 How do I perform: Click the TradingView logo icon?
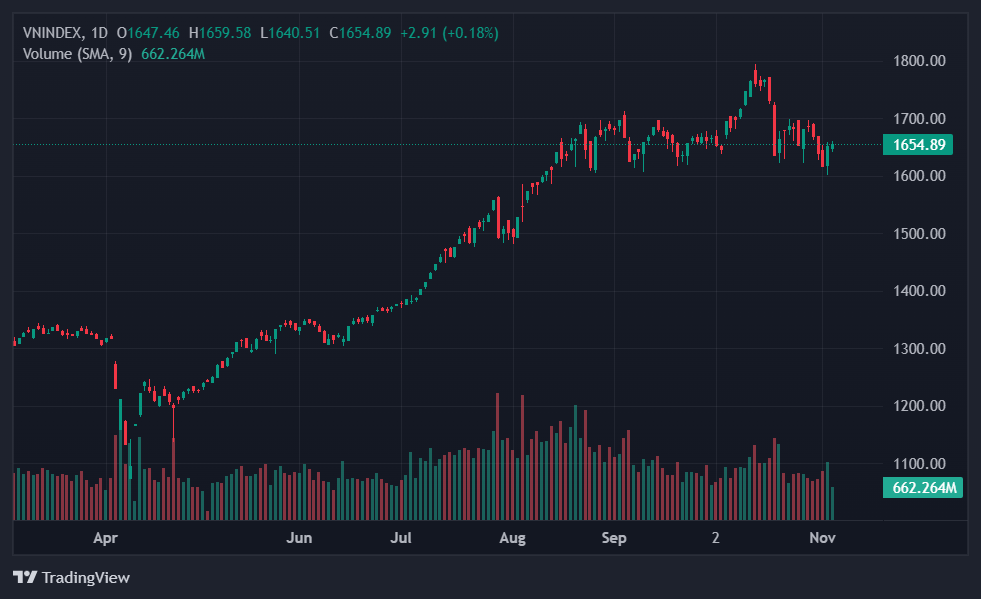tap(25, 577)
